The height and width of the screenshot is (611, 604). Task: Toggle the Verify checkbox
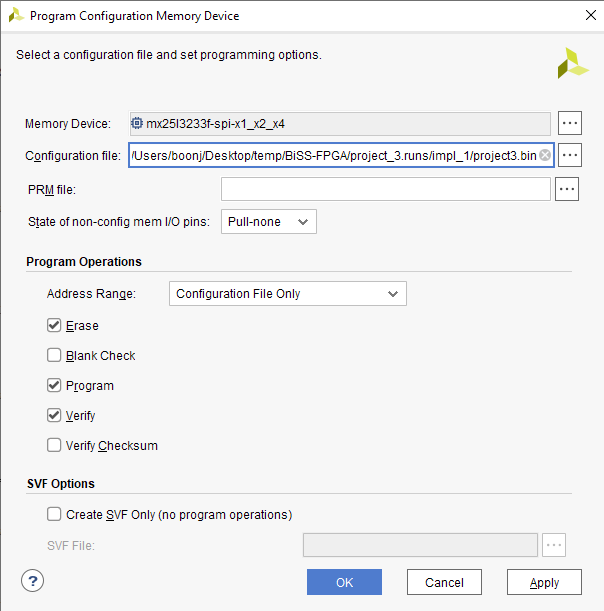point(54,415)
